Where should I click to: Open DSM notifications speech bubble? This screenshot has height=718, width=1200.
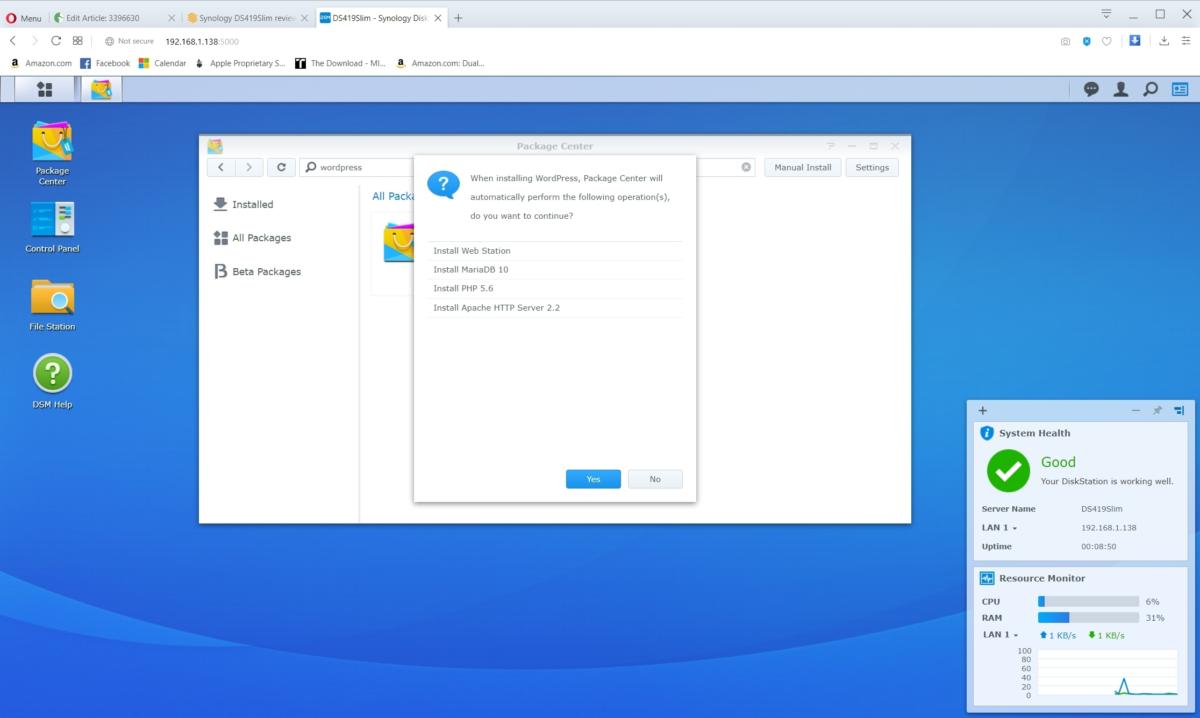1091,89
